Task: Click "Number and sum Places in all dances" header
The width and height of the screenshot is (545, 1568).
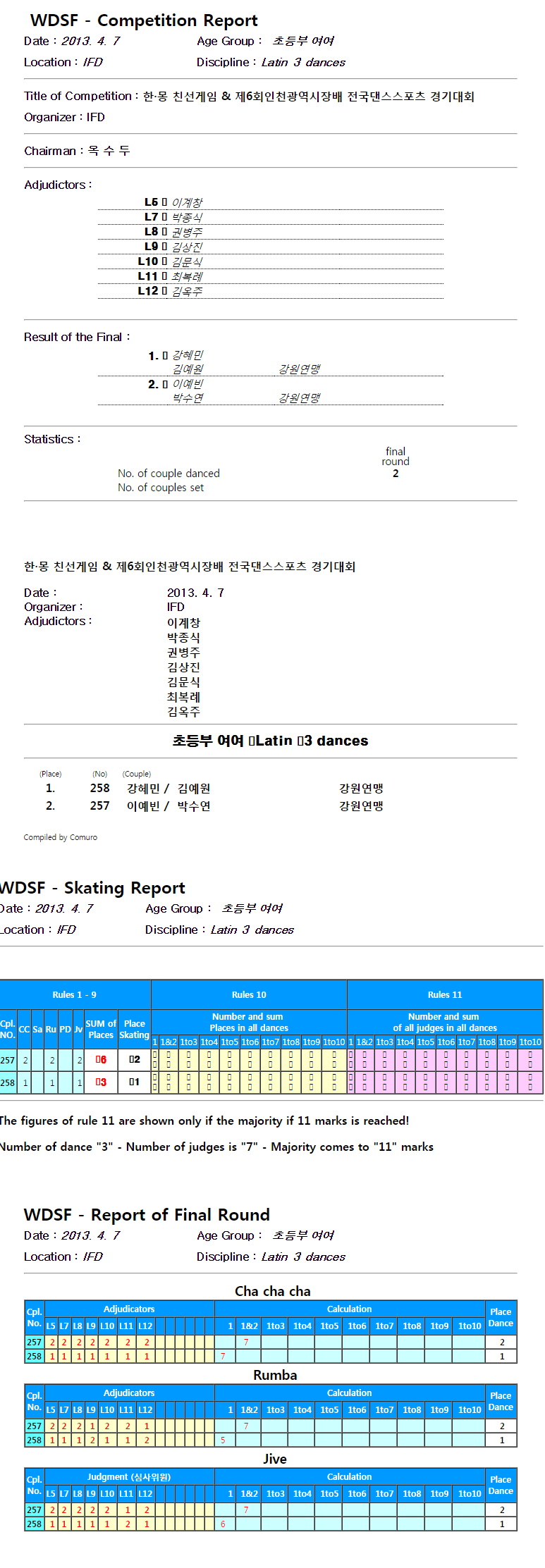Action: point(249,1023)
